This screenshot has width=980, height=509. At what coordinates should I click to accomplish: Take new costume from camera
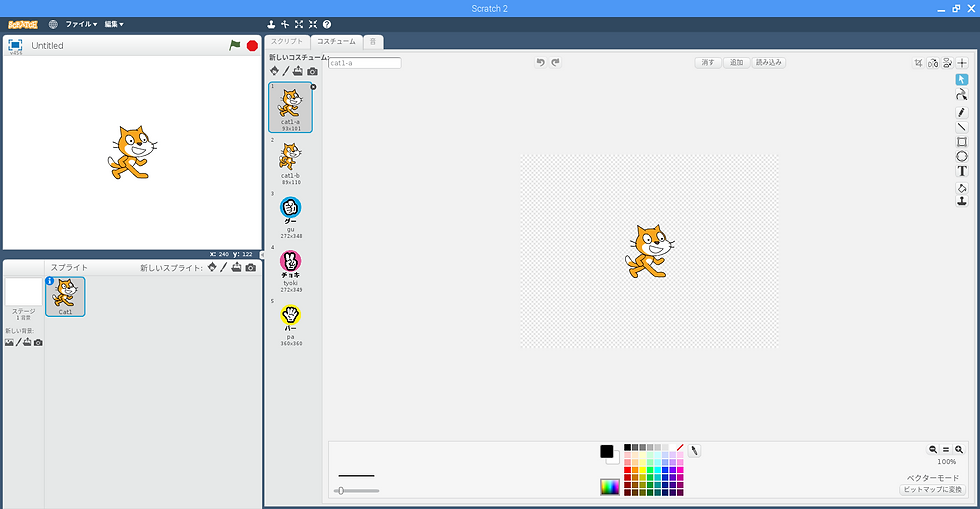coord(312,71)
